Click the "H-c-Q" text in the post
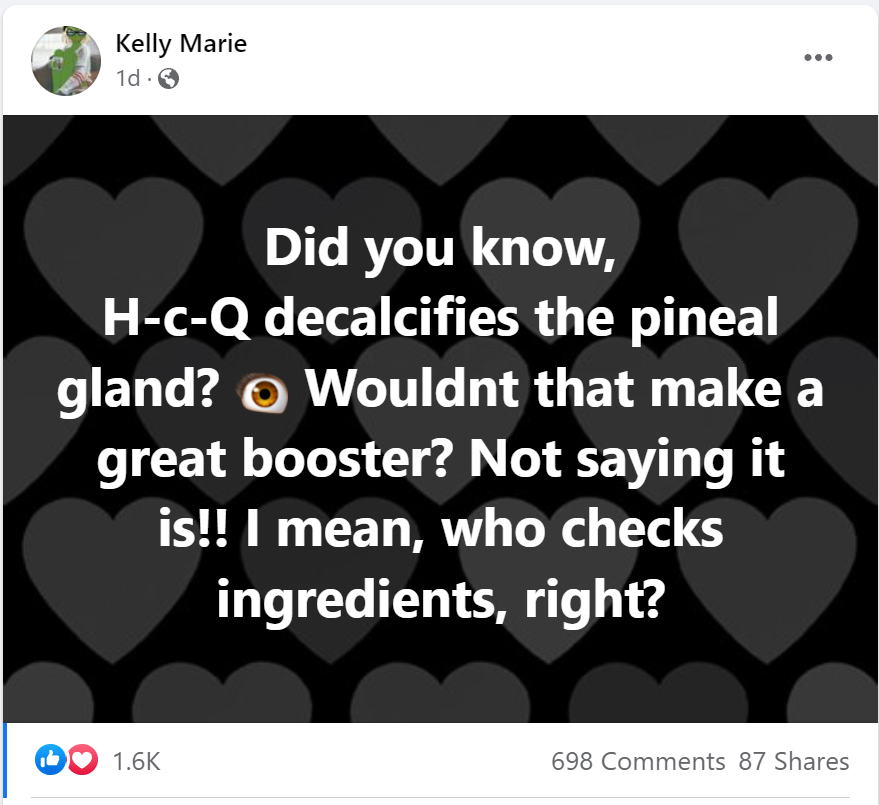The width and height of the screenshot is (879, 805). [177, 319]
